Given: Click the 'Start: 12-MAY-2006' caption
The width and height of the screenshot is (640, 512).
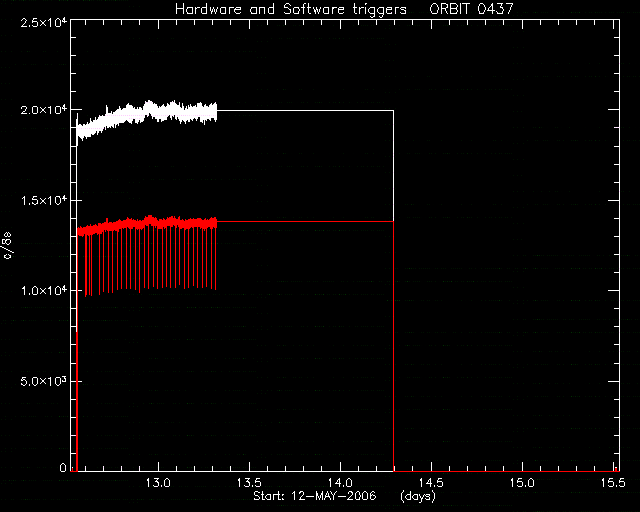Looking at the screenshot, I should [314, 496].
